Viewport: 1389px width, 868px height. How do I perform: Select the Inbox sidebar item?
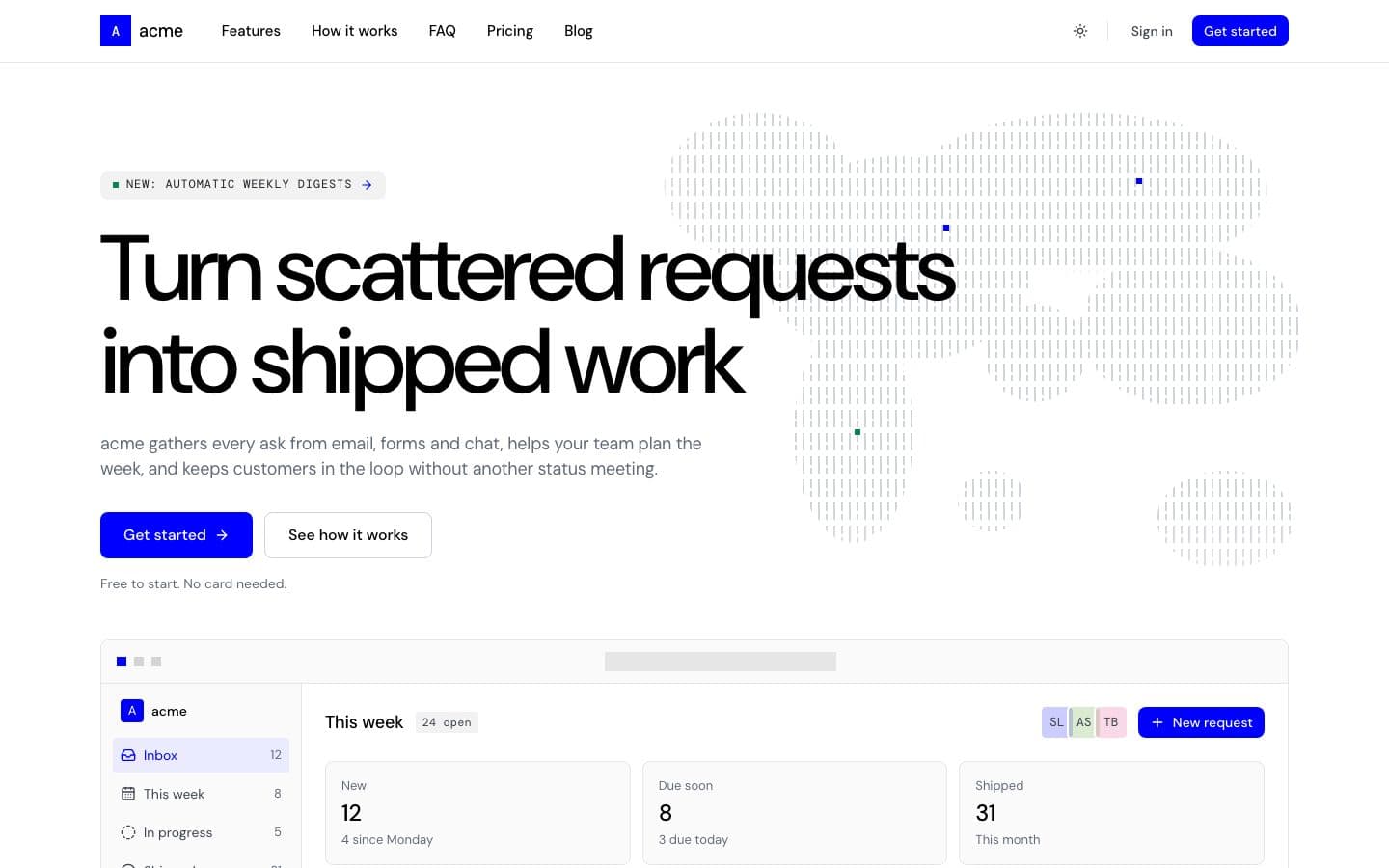pos(201,755)
